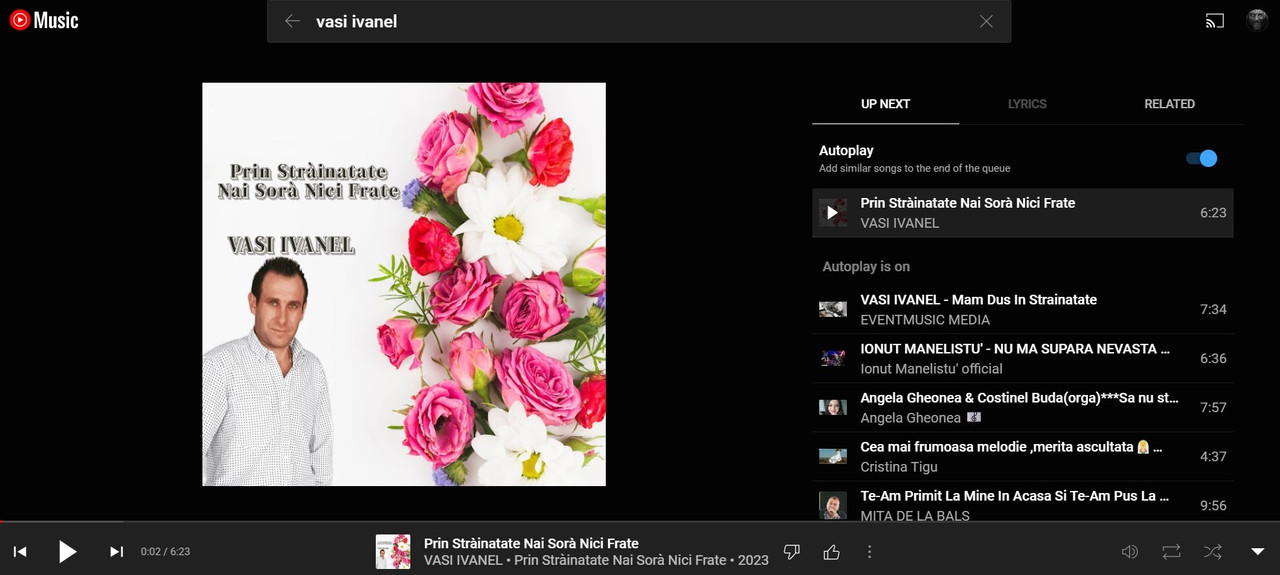This screenshot has height=575, width=1280.
Task: Open the three-dot more actions menu
Action: click(869, 551)
